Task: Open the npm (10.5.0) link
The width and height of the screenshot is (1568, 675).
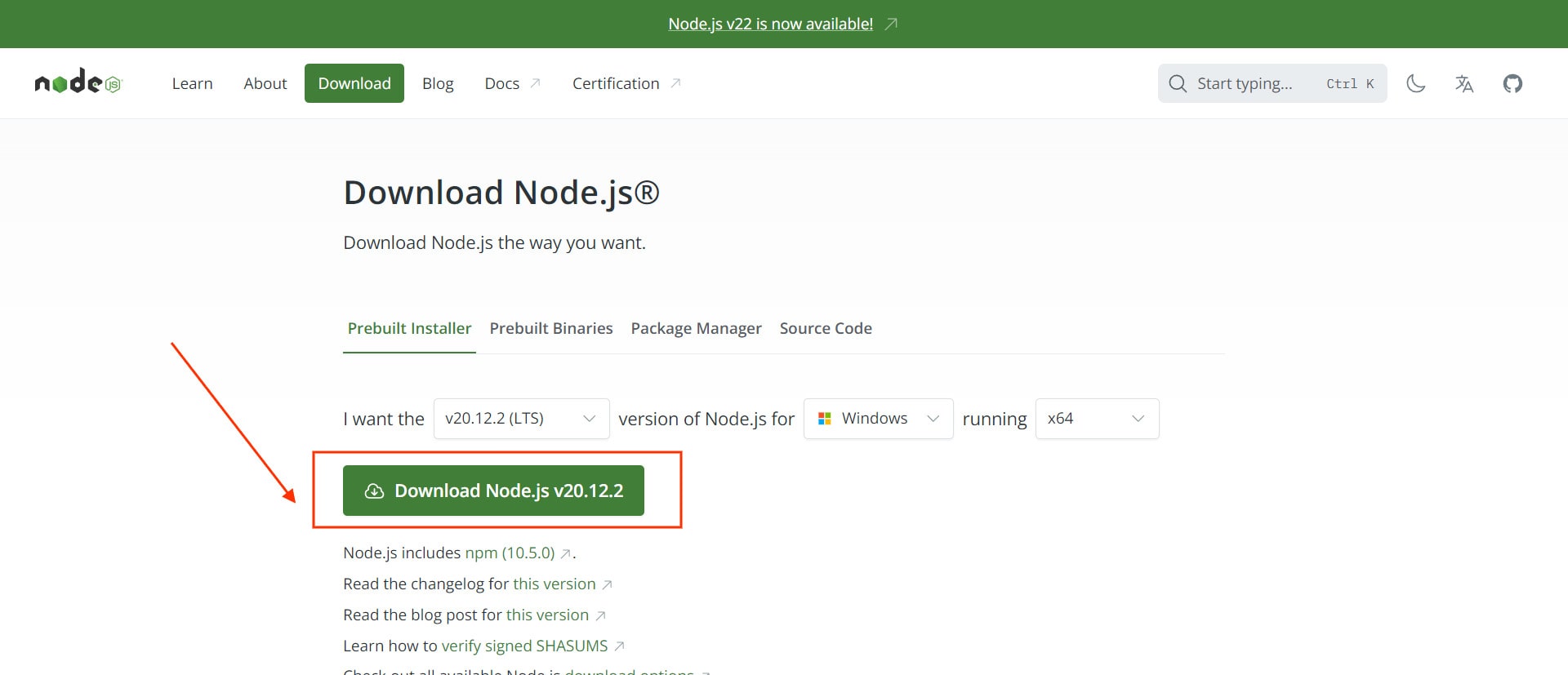Action: click(x=510, y=553)
